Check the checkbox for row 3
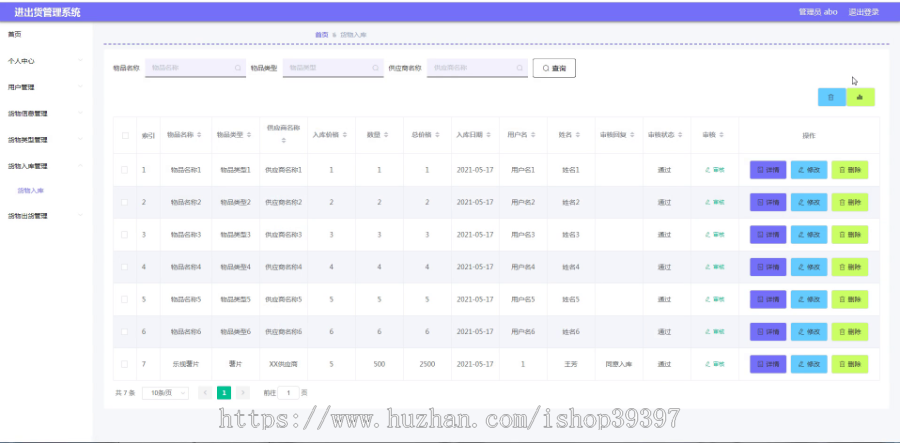Screen dimensions: 900x443 coord(125,235)
